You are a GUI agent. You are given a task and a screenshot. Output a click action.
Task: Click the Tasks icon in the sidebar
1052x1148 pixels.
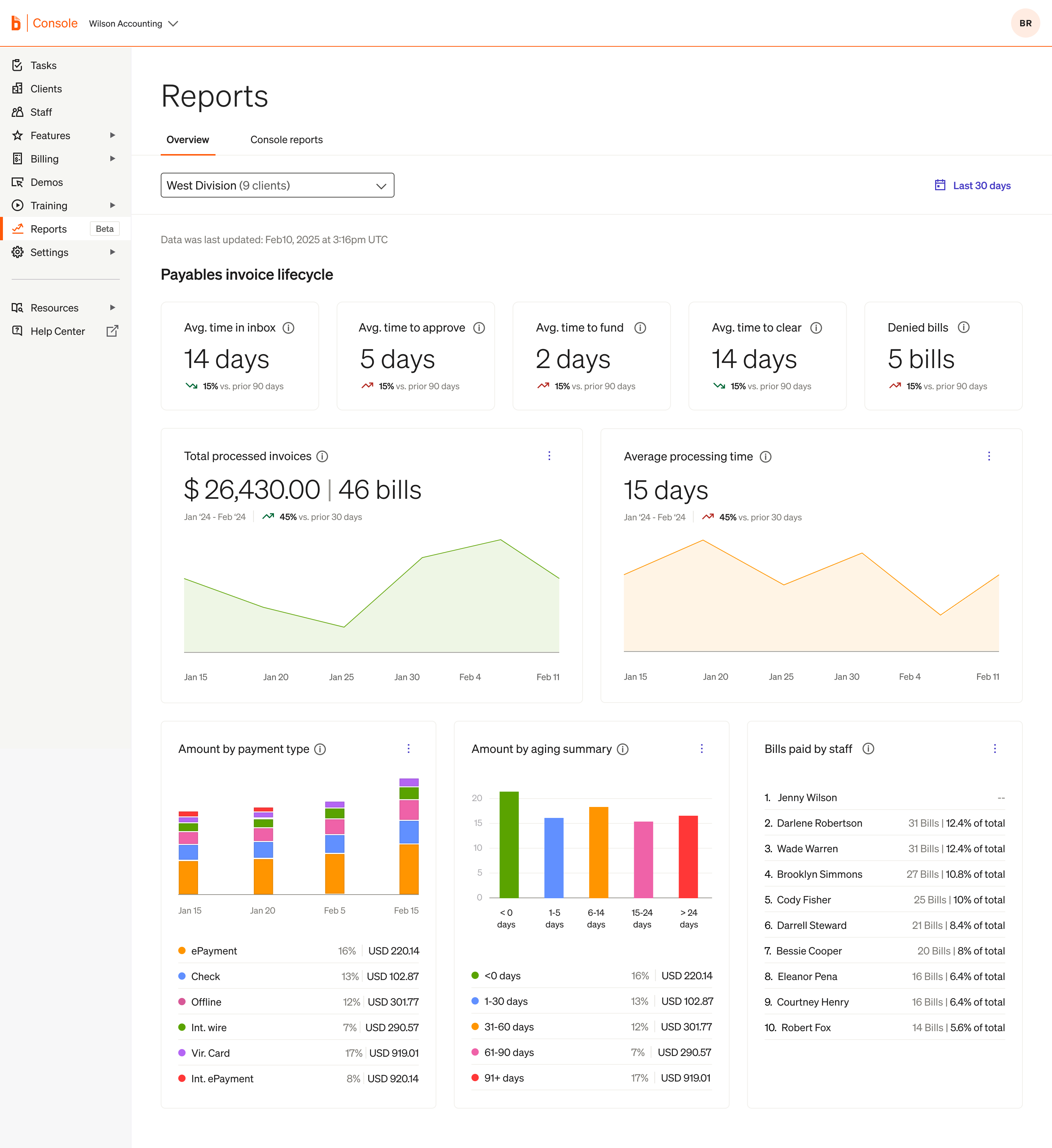pos(18,65)
